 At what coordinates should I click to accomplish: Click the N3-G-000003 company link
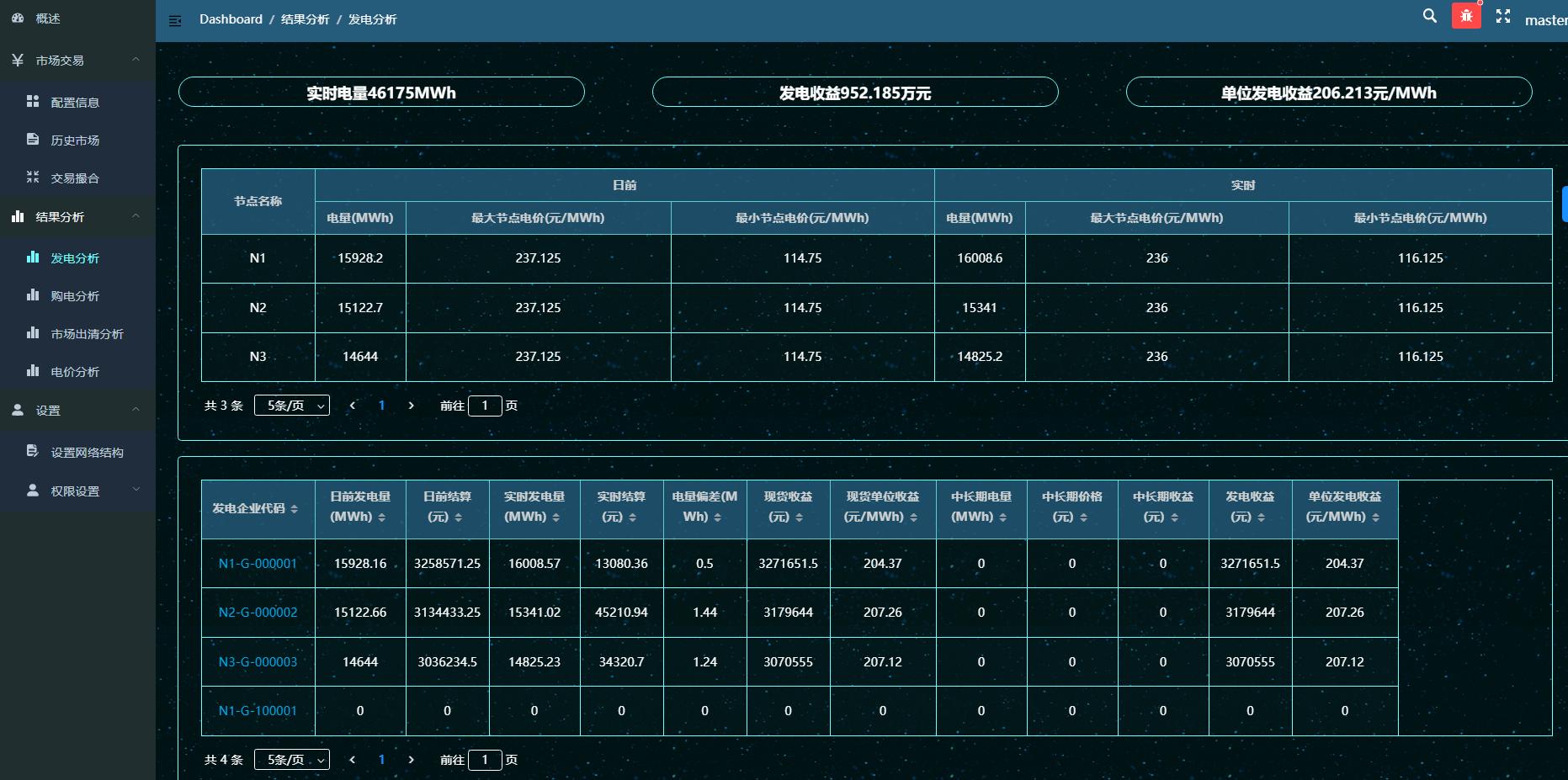point(258,662)
